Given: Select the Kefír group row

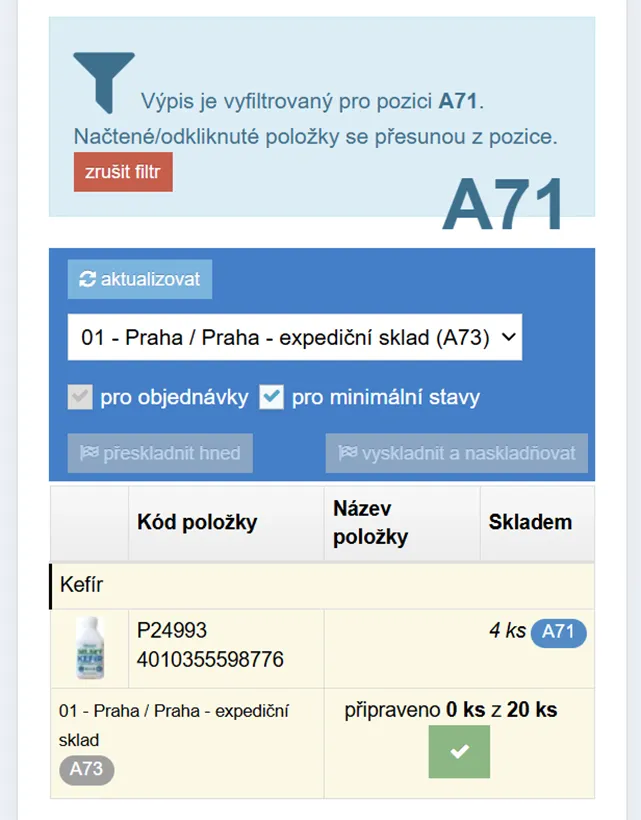Looking at the screenshot, I should [x=322, y=585].
